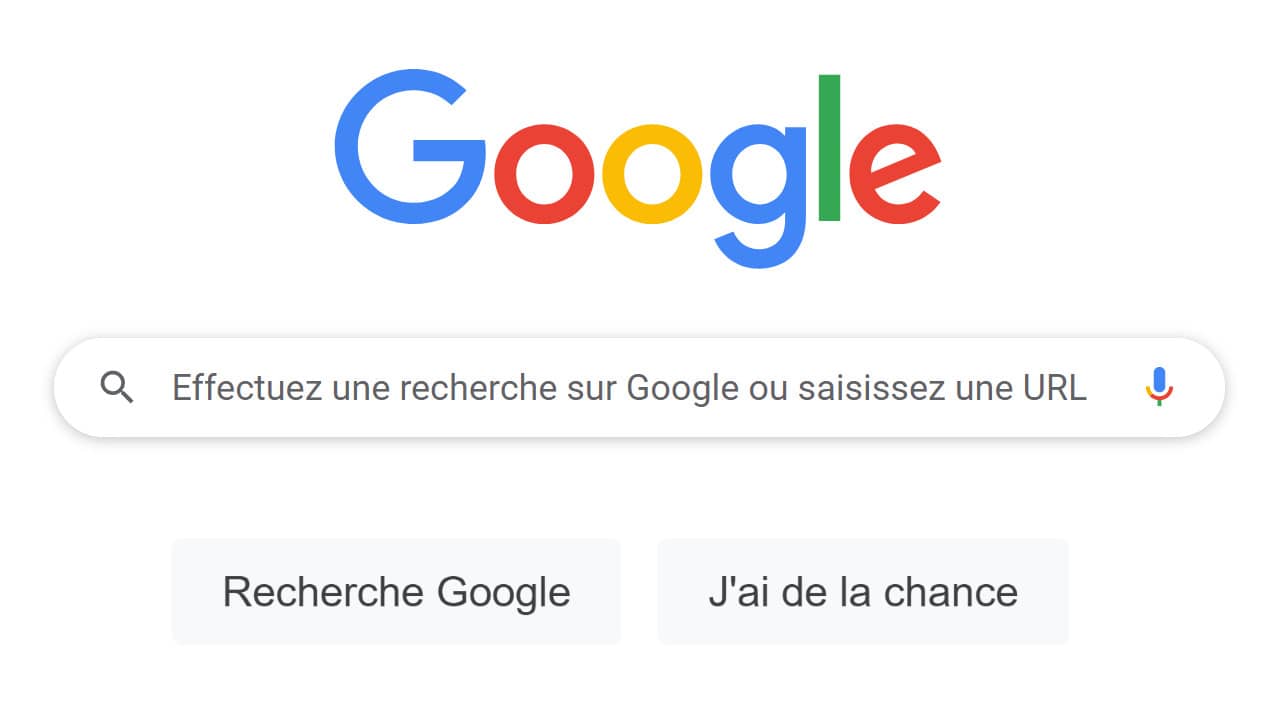Click the microphone icon for voice search
This screenshot has width=1280, height=720.
1159,388
